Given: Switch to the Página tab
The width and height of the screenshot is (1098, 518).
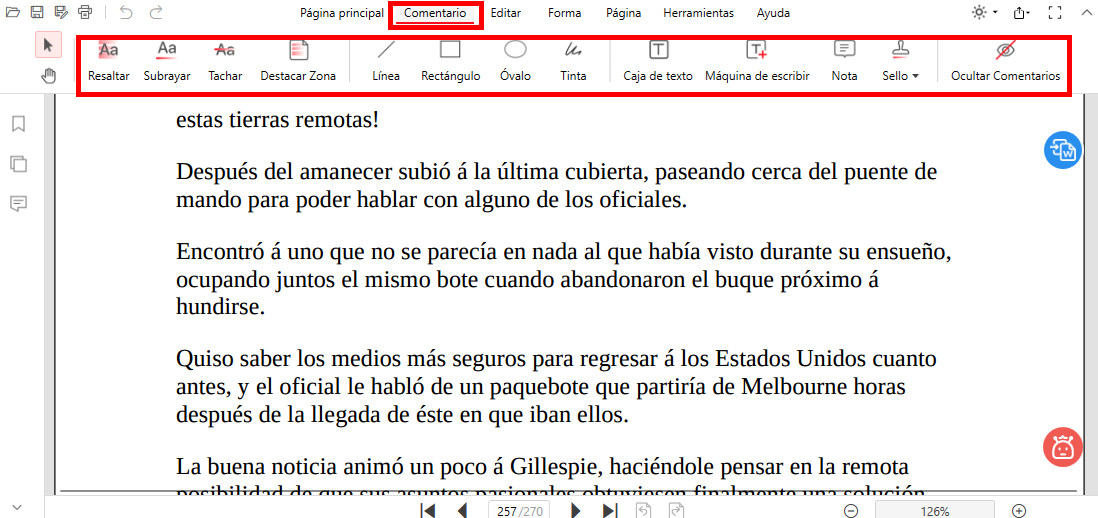Looking at the screenshot, I should pyautogui.click(x=623, y=13).
